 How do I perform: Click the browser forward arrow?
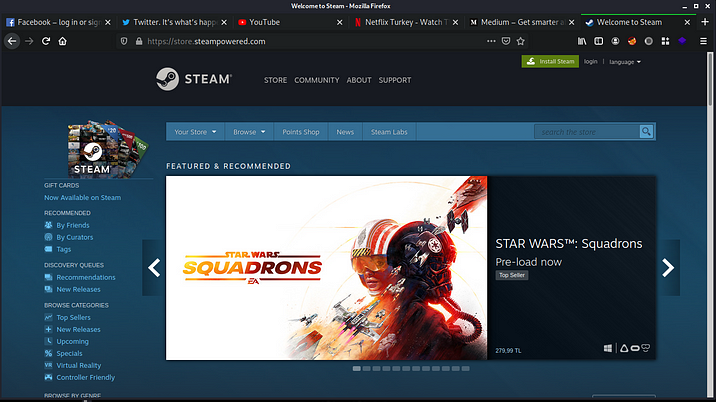pos(29,41)
